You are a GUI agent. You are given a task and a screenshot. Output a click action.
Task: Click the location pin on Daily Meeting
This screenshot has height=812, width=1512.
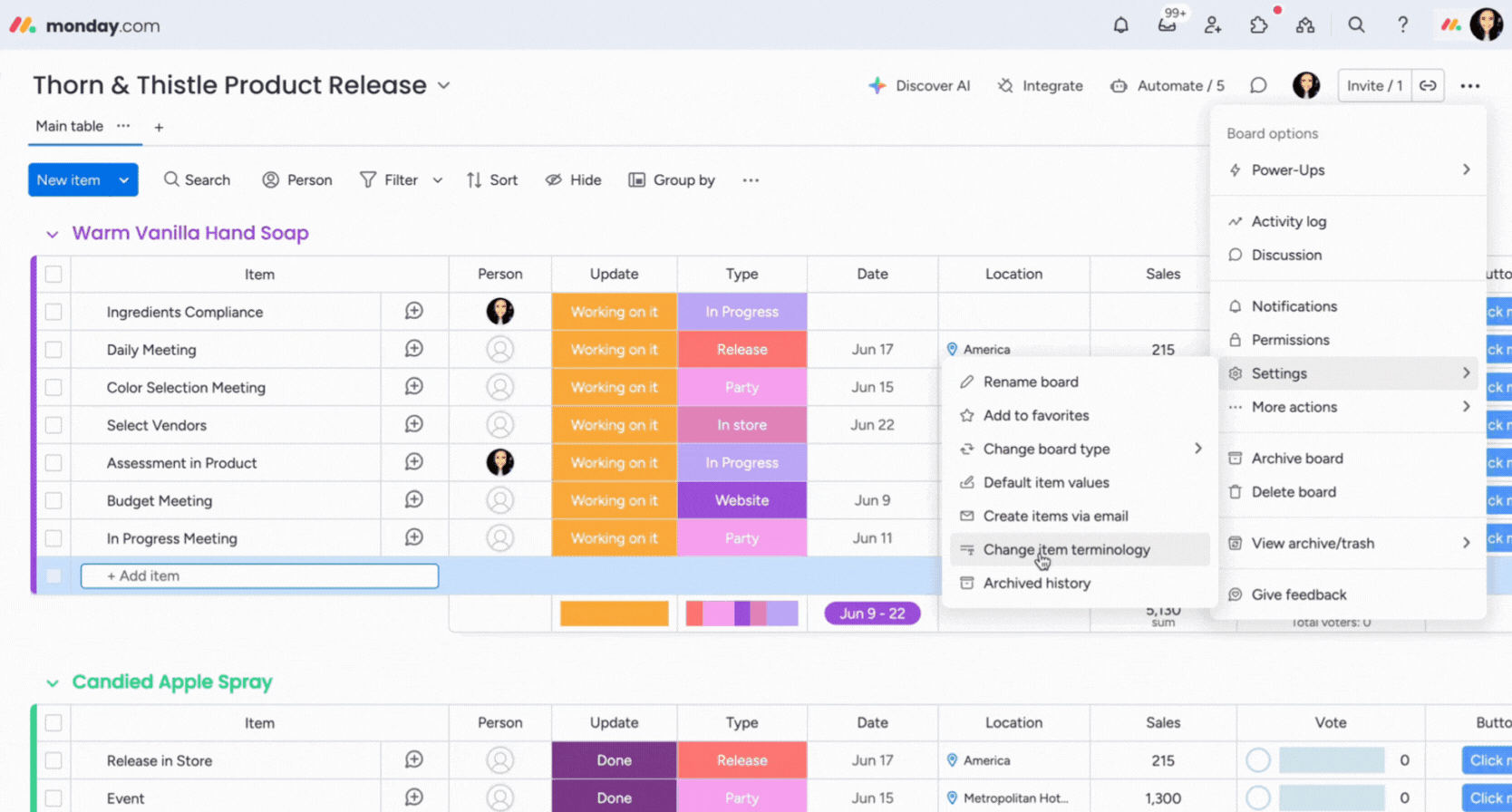point(952,349)
